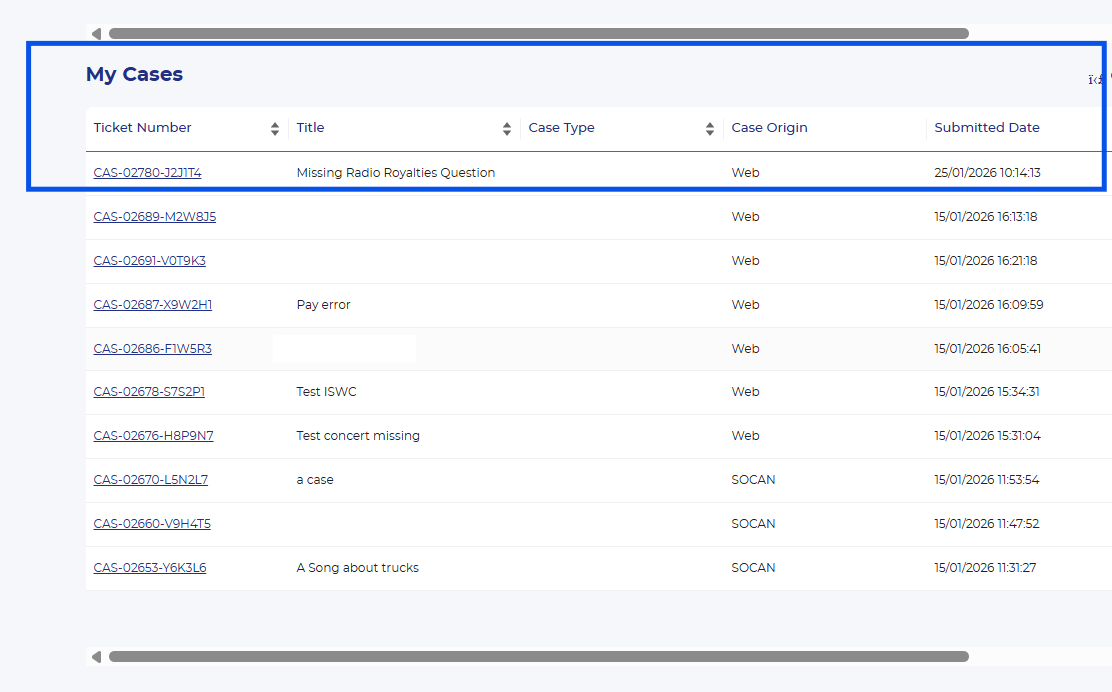Click the Submitted Date column header
The height and width of the screenshot is (692, 1112).
coord(986,128)
